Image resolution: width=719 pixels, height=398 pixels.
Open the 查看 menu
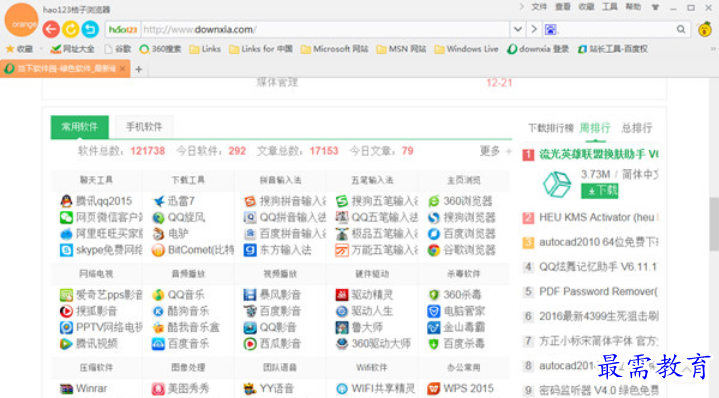coord(563,7)
